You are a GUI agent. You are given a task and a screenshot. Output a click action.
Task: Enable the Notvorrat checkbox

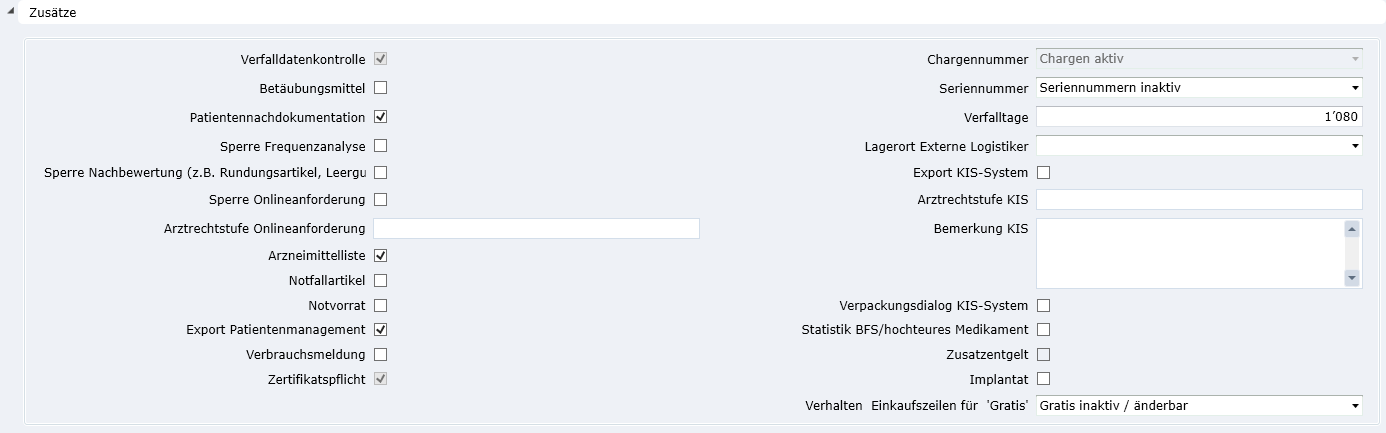point(381,305)
